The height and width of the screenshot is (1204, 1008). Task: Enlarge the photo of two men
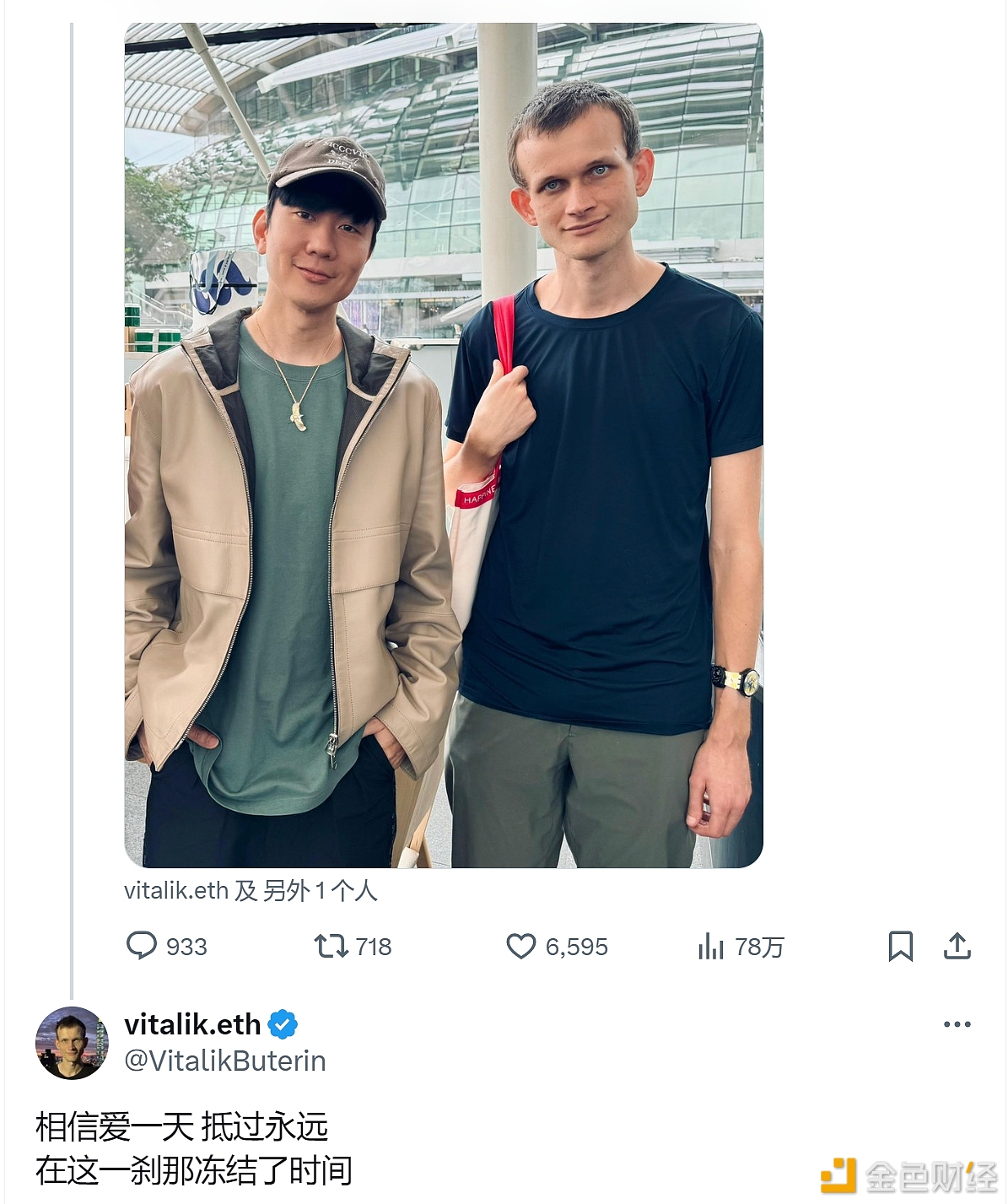pyautogui.click(x=444, y=445)
